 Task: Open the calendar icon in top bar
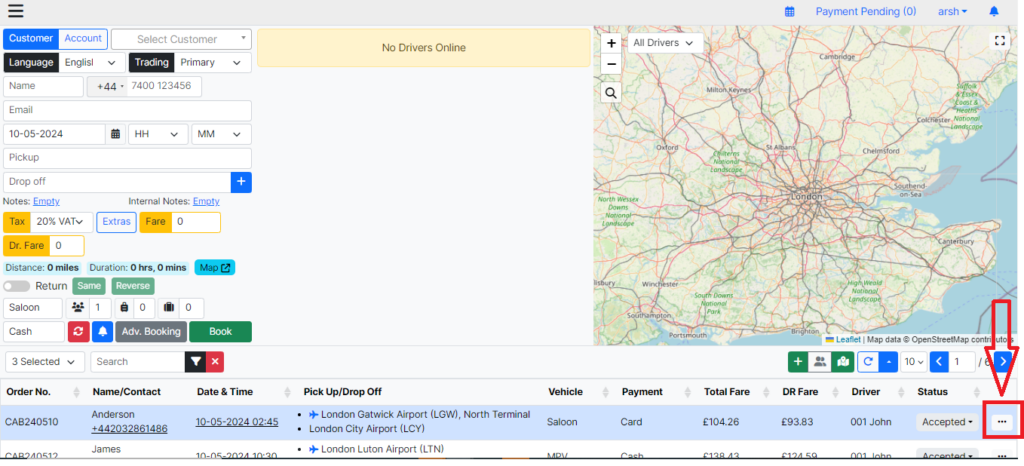pos(790,12)
